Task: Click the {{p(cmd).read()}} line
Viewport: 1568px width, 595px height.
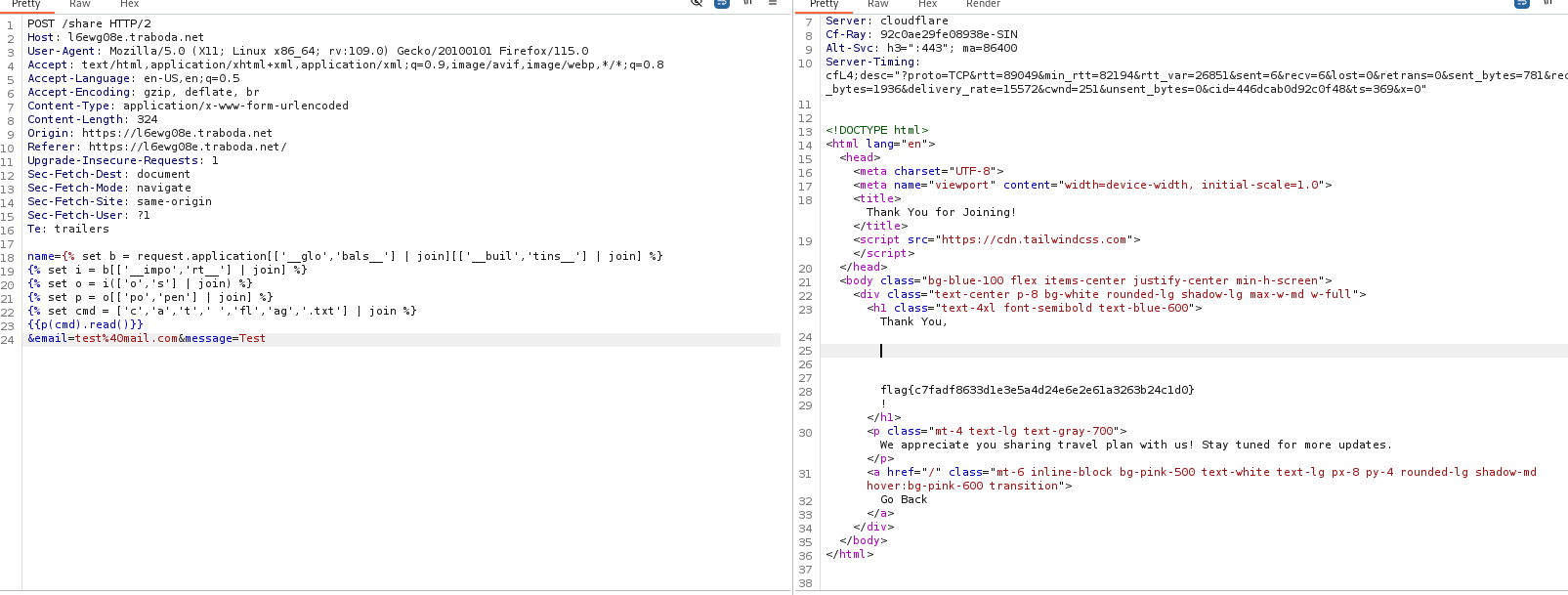Action: pyautogui.click(x=85, y=324)
